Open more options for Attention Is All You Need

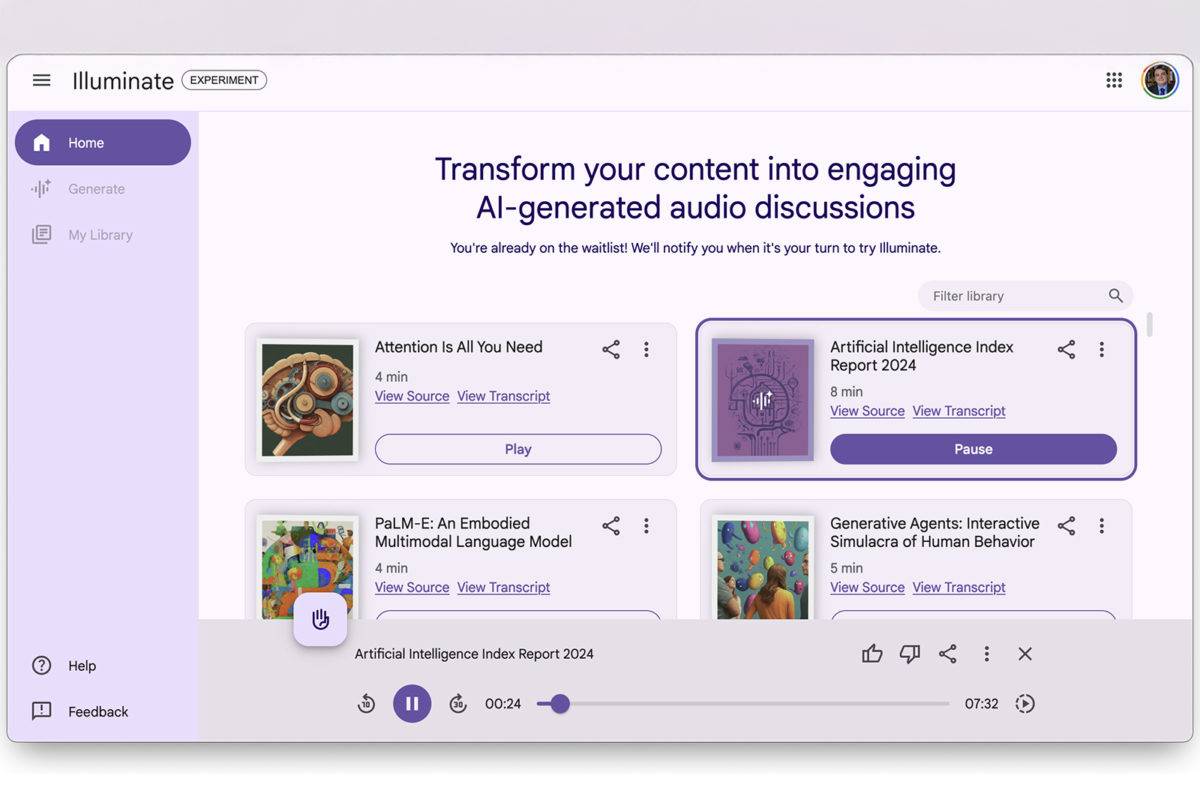(x=646, y=349)
